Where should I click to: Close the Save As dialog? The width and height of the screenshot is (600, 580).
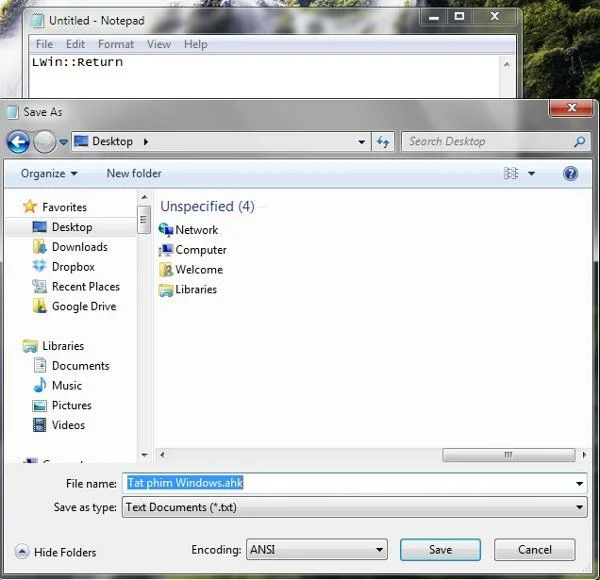pyautogui.click(x=572, y=108)
